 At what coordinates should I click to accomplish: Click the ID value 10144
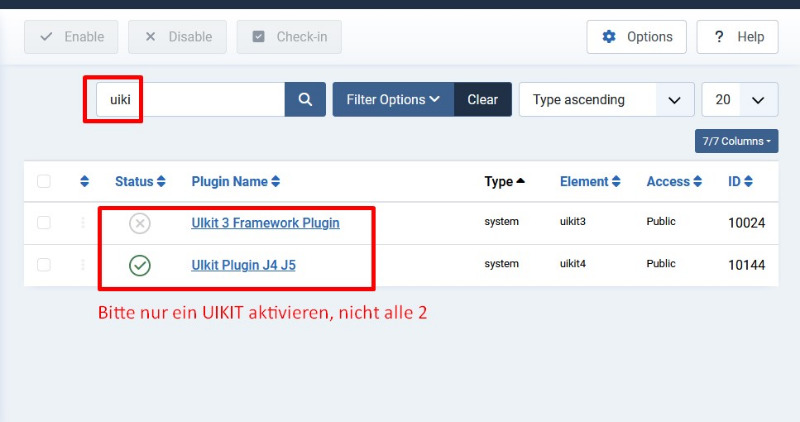(x=746, y=265)
